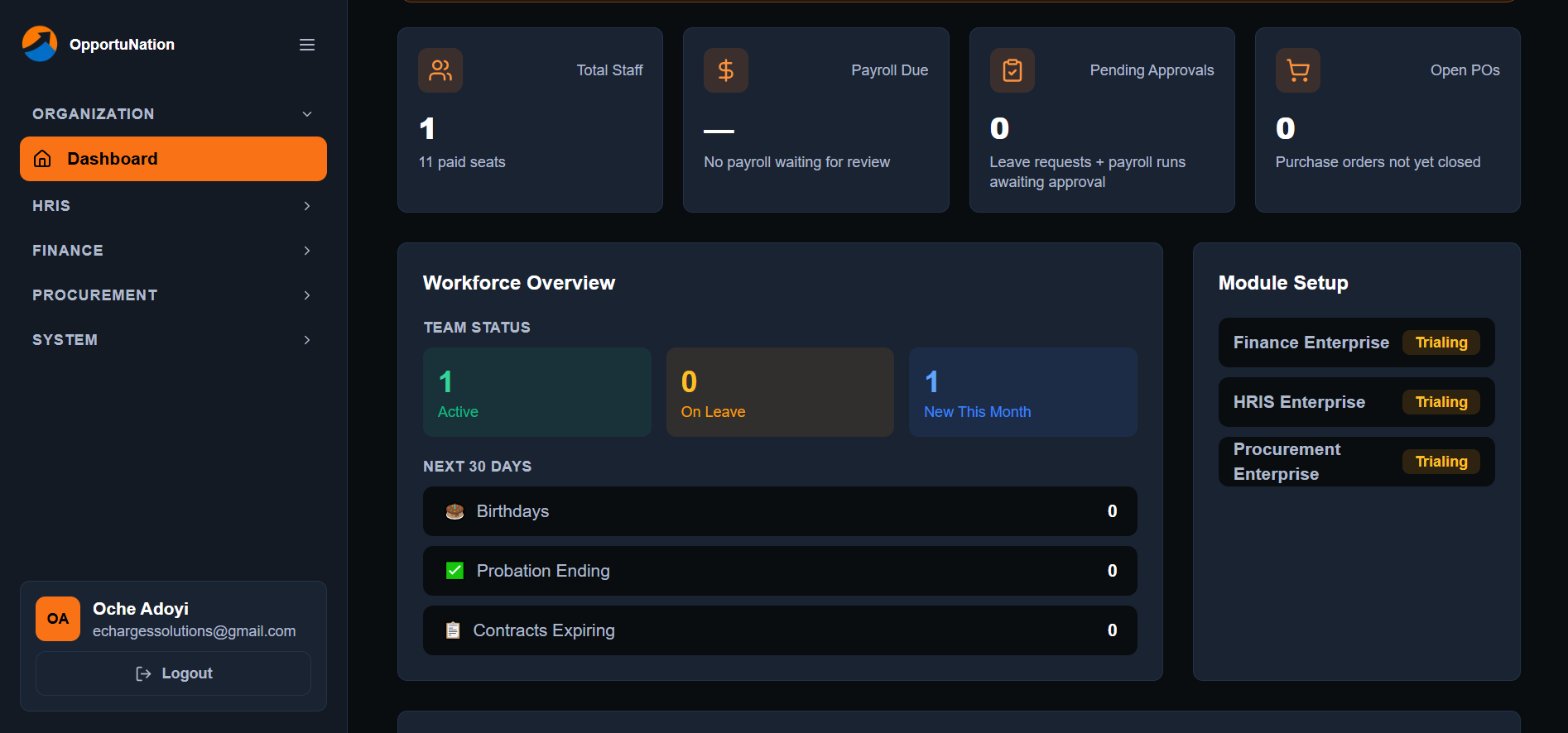The height and width of the screenshot is (733, 1568).
Task: Open the Birthdays row
Action: (780, 511)
